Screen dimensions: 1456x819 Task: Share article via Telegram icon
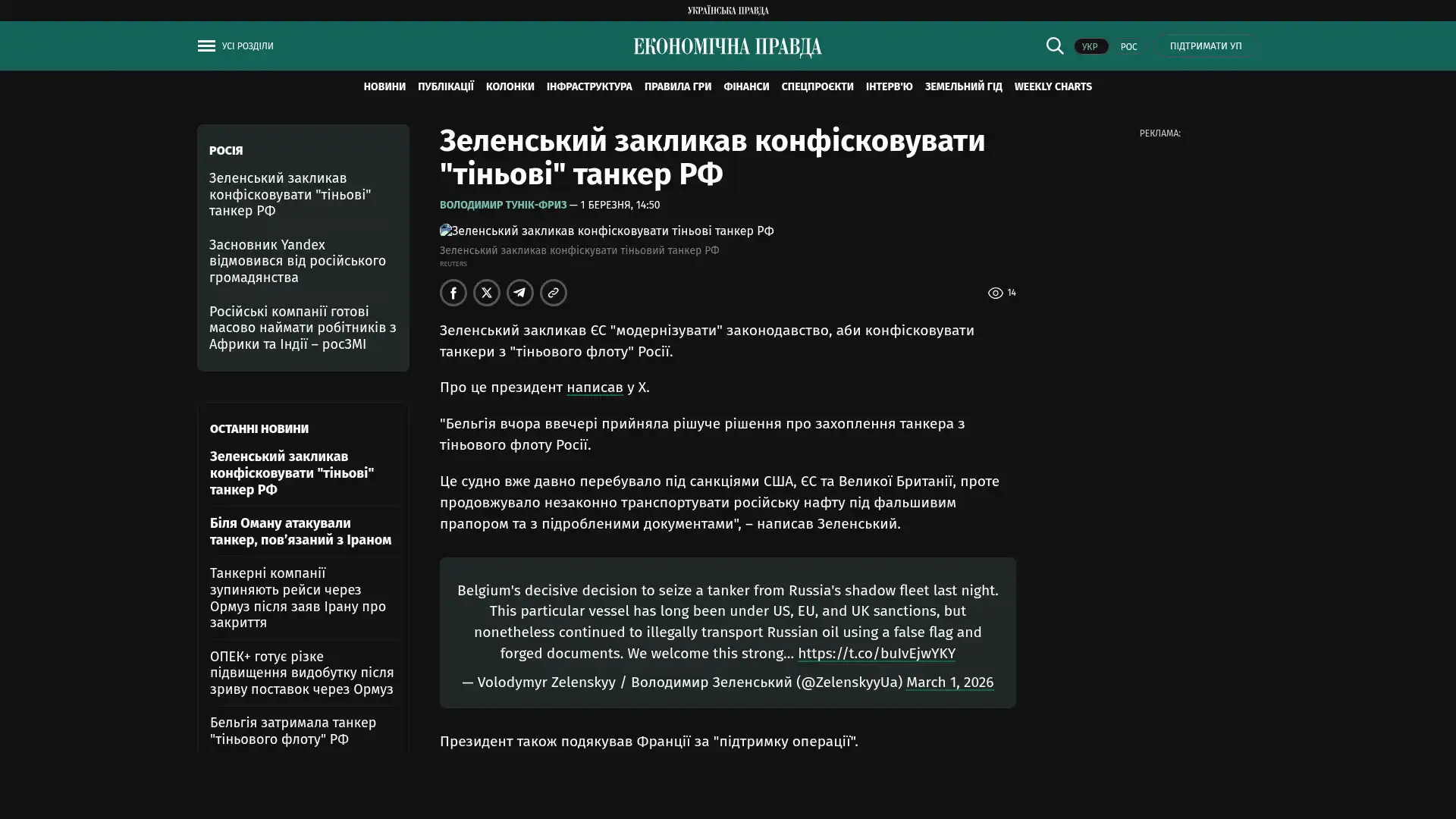click(519, 293)
